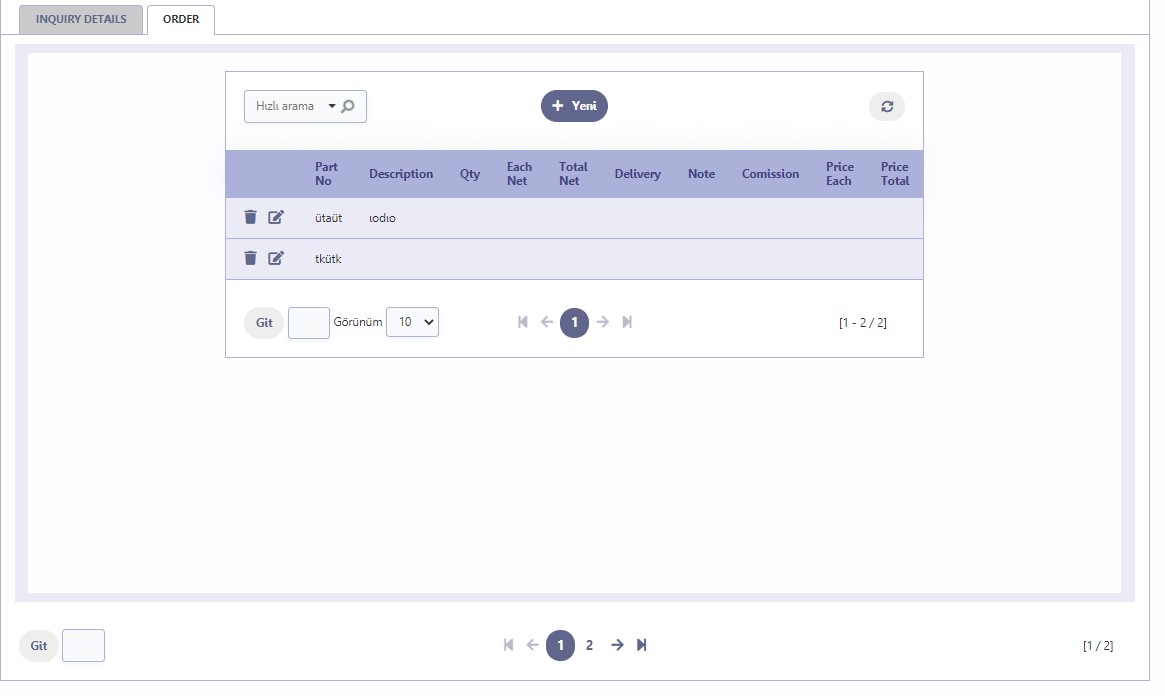Focus the page number field in order grid
1165x696 pixels.
pyautogui.click(x=308, y=323)
